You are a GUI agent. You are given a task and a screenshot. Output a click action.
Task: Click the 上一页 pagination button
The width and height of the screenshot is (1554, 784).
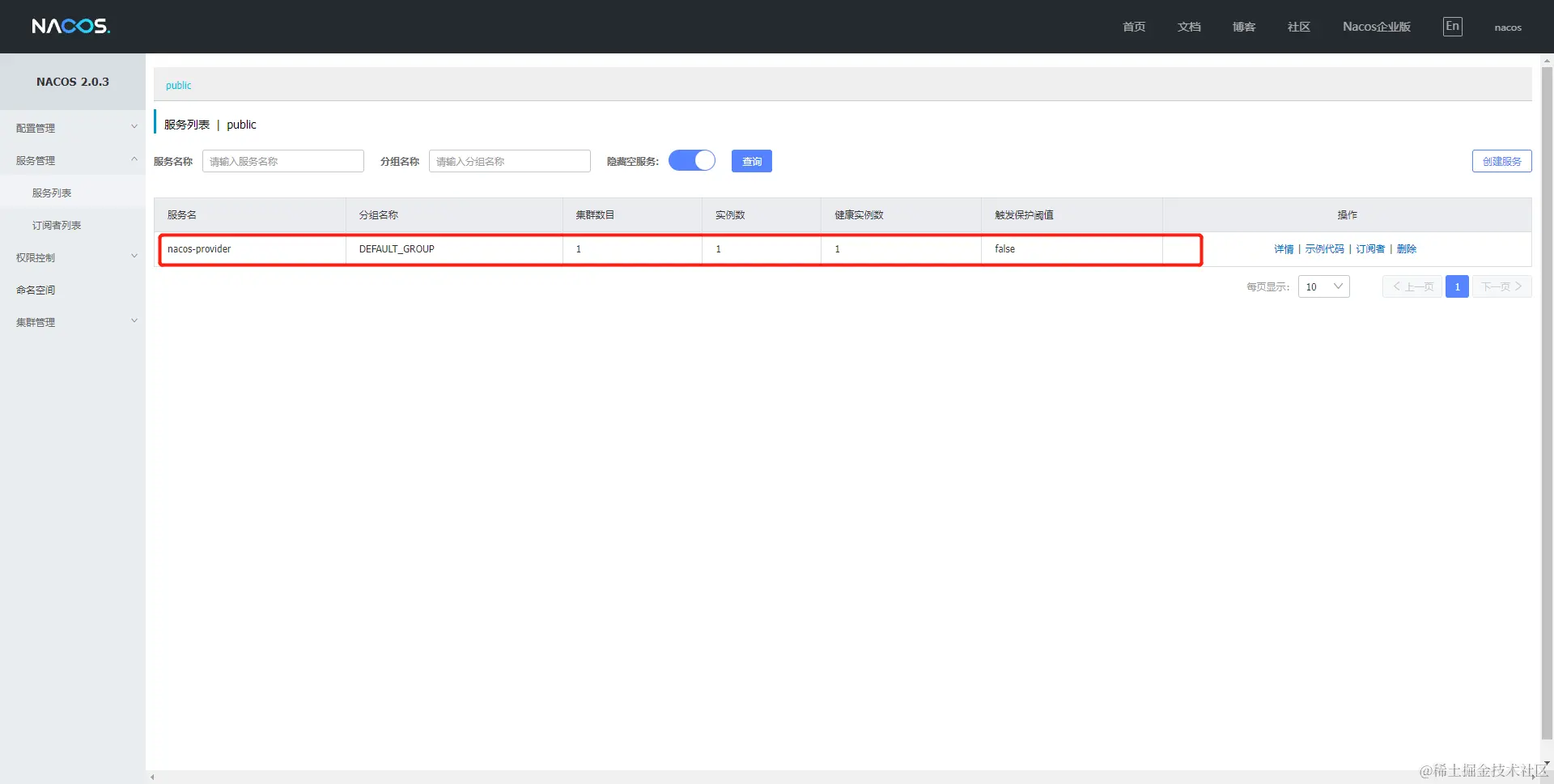[1412, 286]
